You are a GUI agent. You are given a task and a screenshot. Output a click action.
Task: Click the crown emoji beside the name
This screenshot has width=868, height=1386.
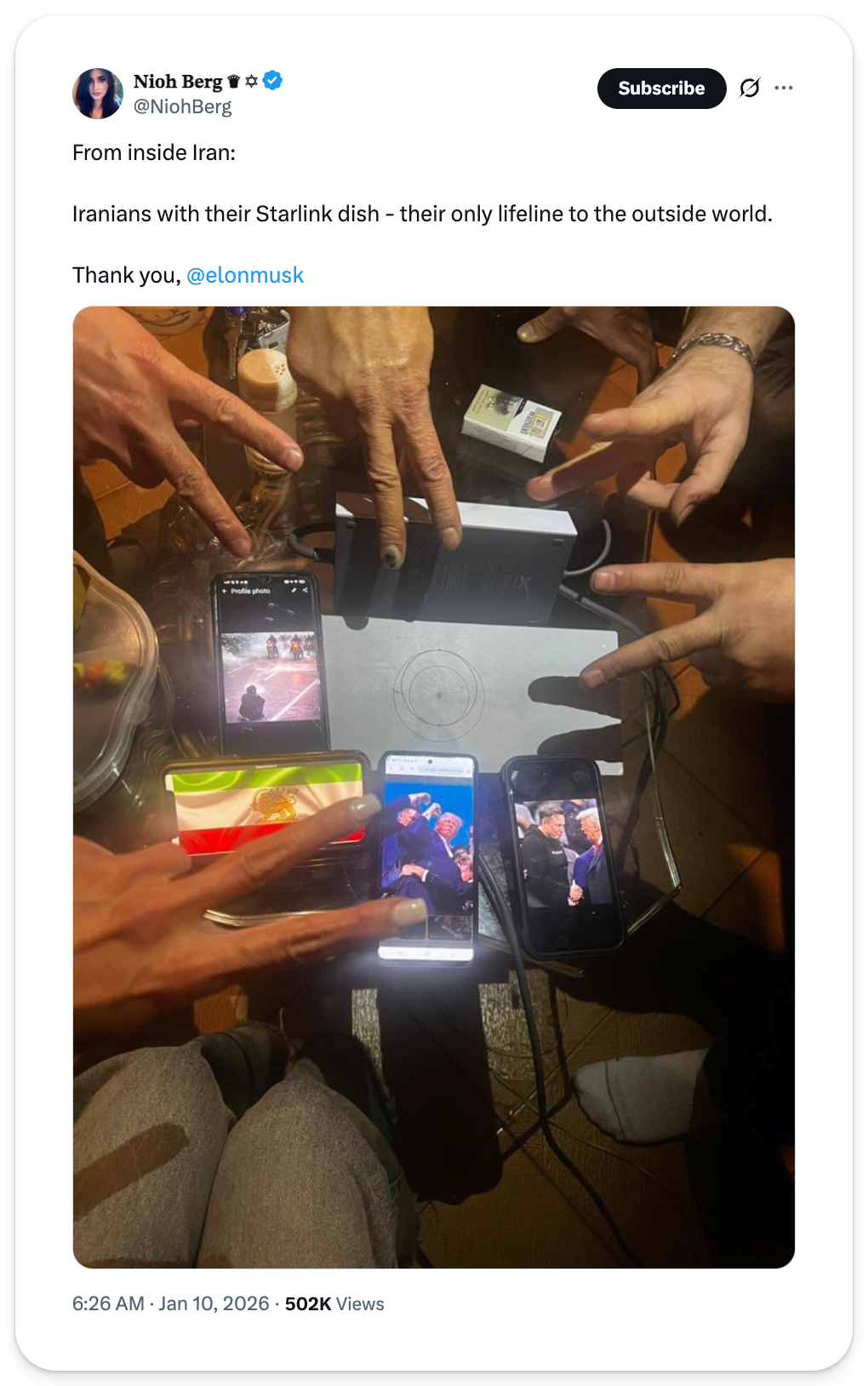pos(234,82)
